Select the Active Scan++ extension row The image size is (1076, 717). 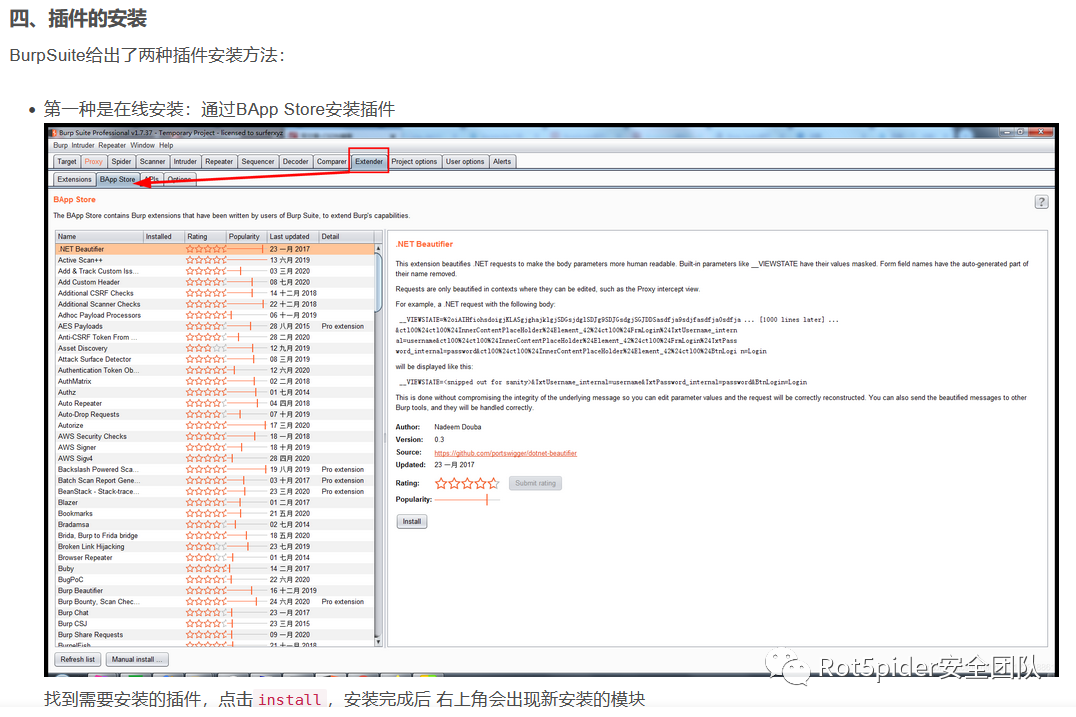coord(215,260)
